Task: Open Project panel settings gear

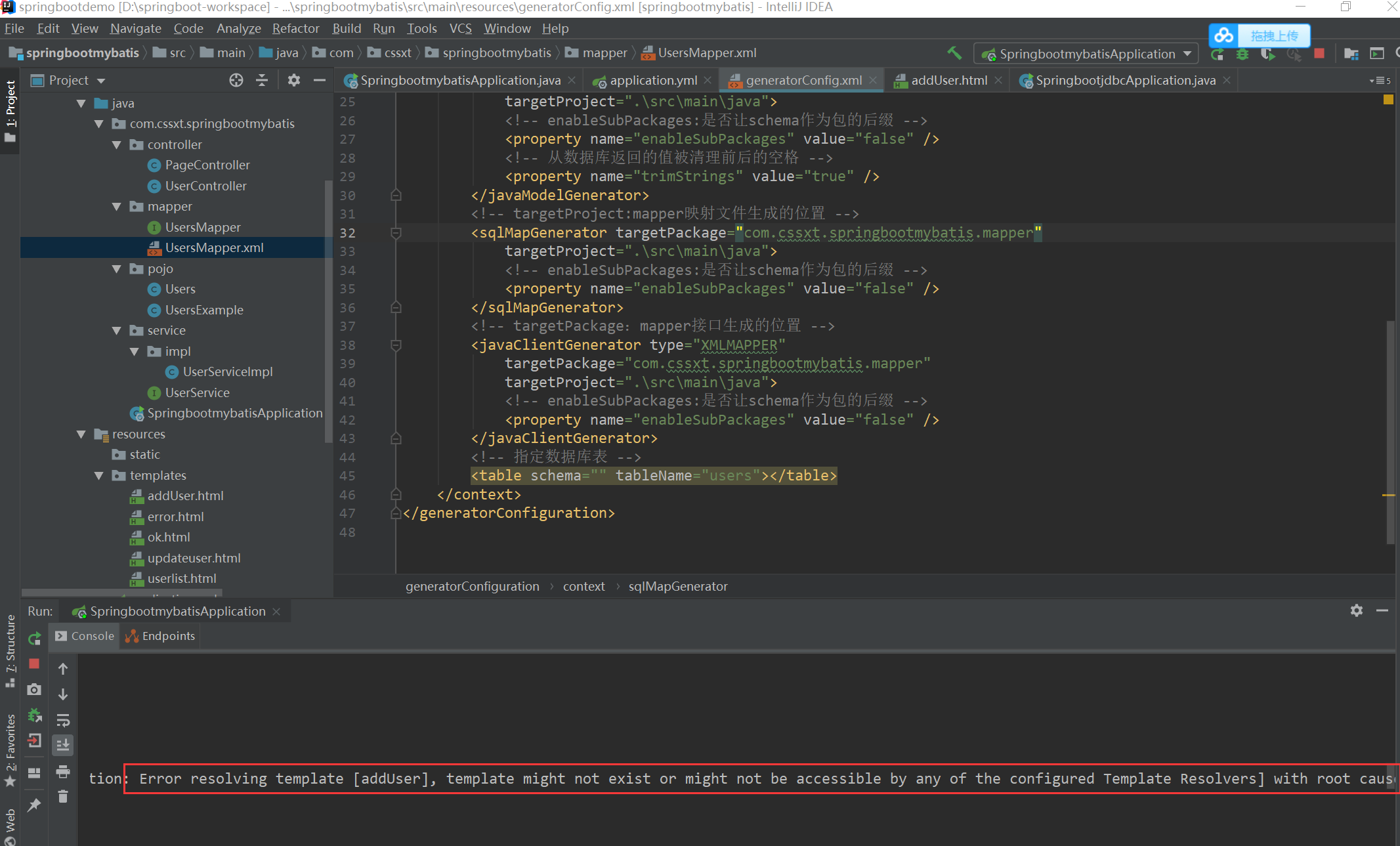Action: click(293, 80)
